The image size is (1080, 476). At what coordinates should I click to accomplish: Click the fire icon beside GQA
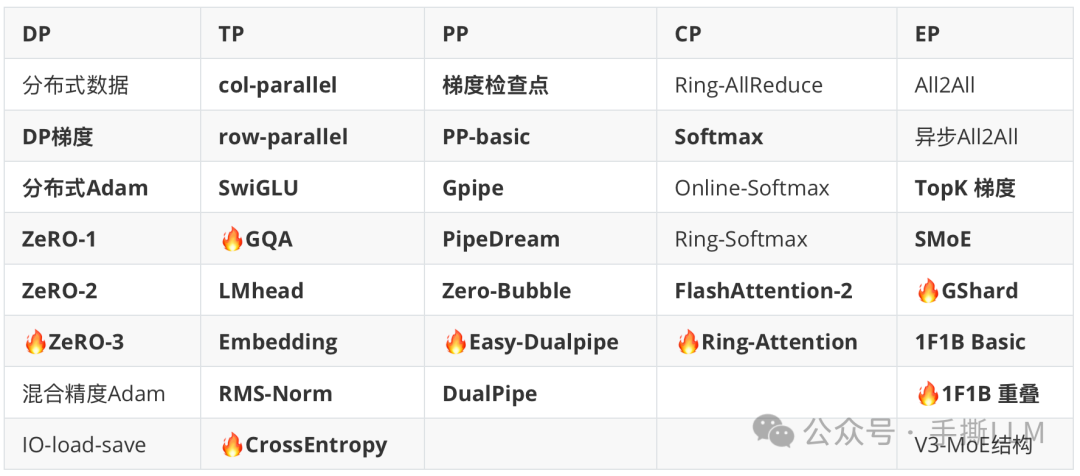coord(231,240)
